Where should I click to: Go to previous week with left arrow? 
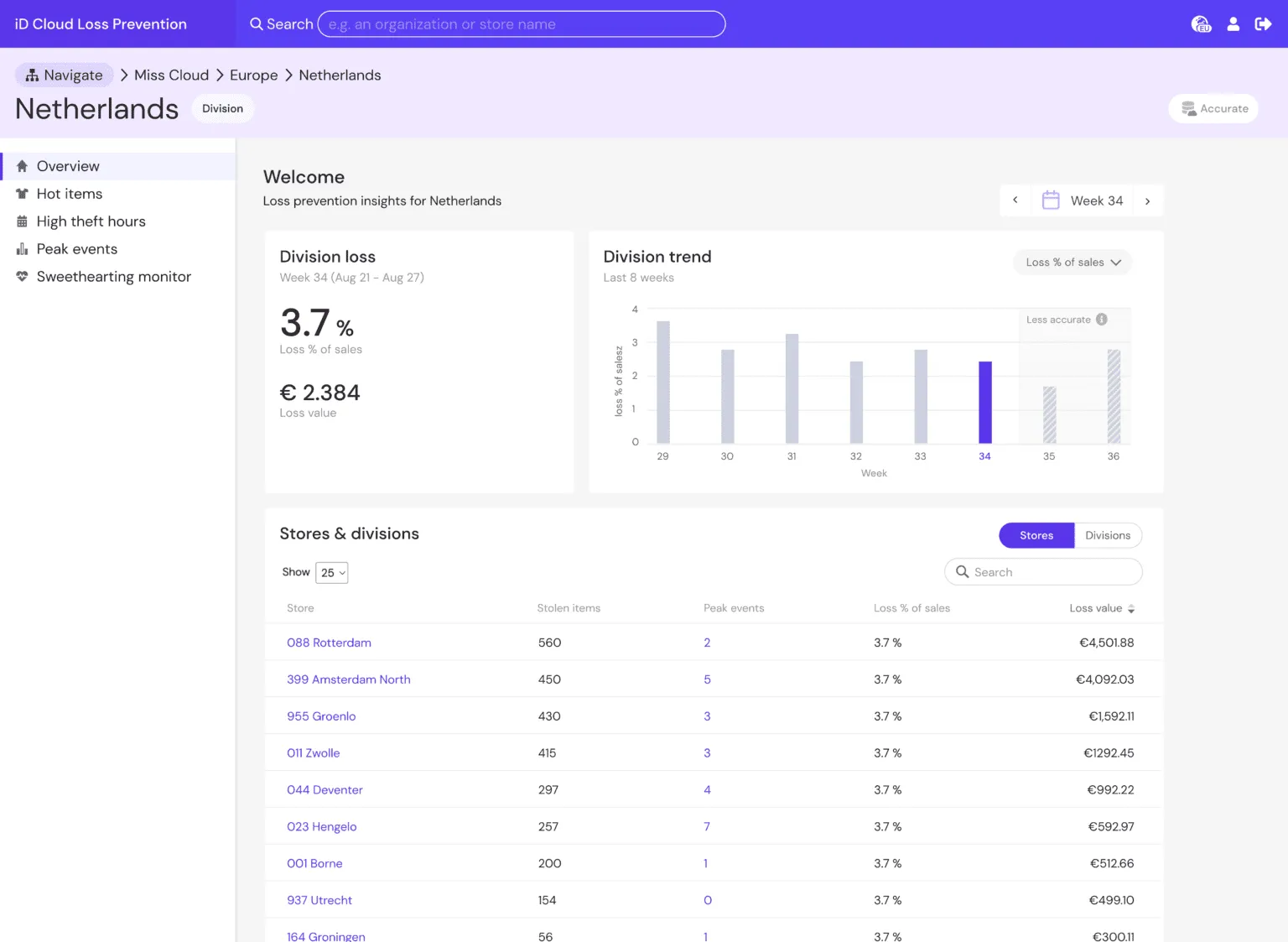pos(1015,200)
